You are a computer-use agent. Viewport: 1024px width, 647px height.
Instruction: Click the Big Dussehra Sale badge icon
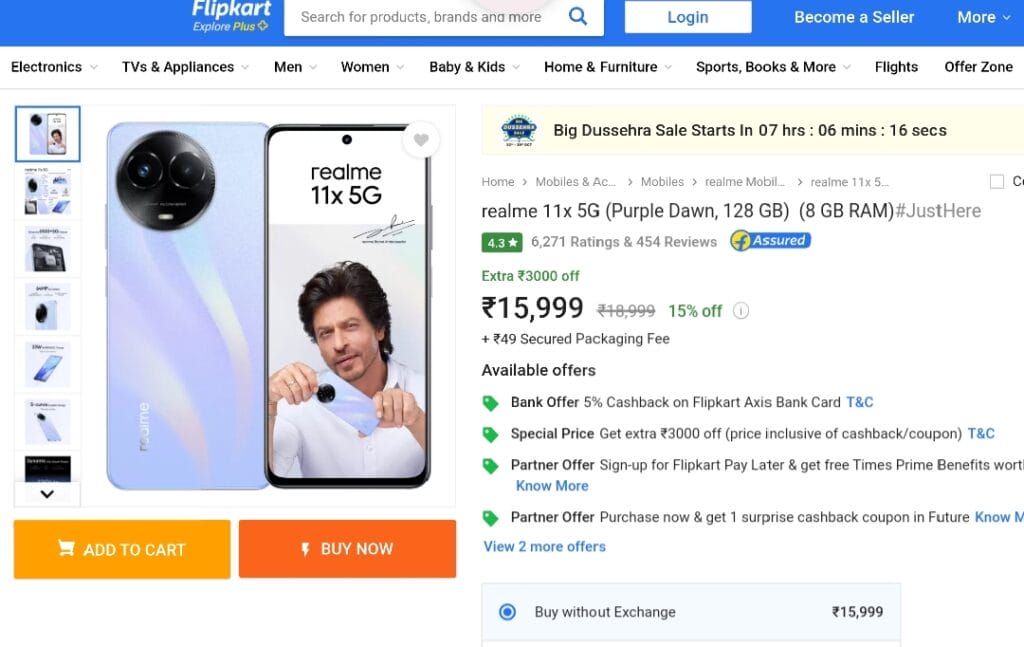(519, 131)
